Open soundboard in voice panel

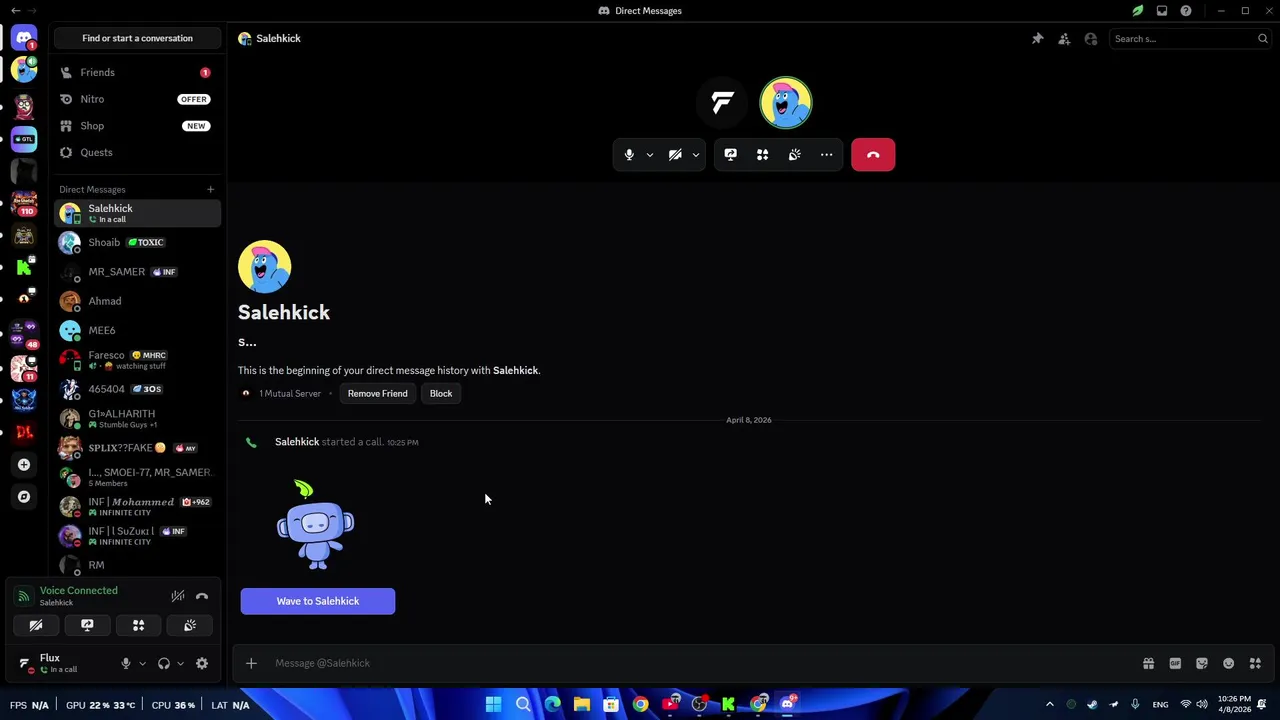190,625
